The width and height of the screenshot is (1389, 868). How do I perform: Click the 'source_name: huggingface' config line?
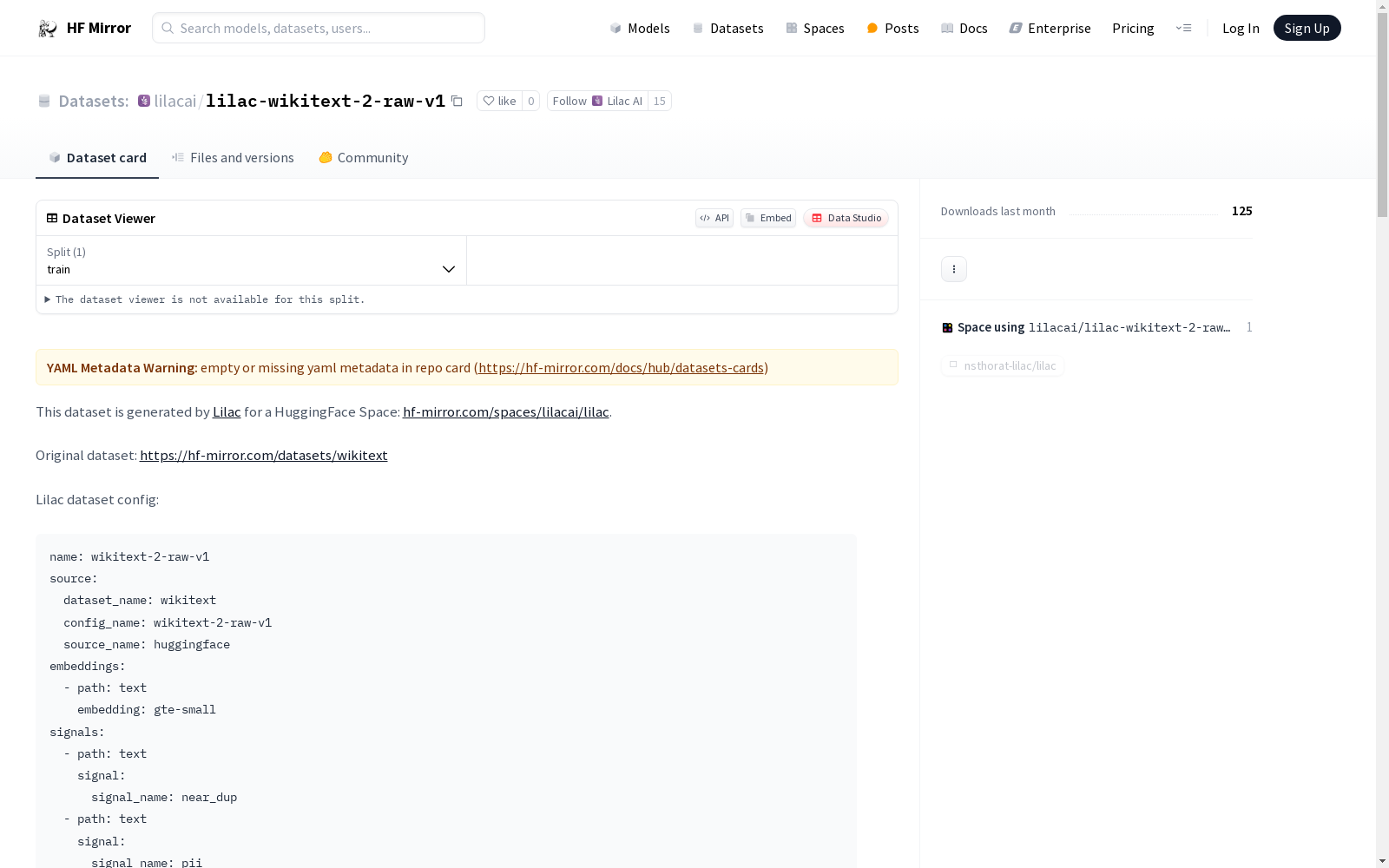click(x=147, y=644)
